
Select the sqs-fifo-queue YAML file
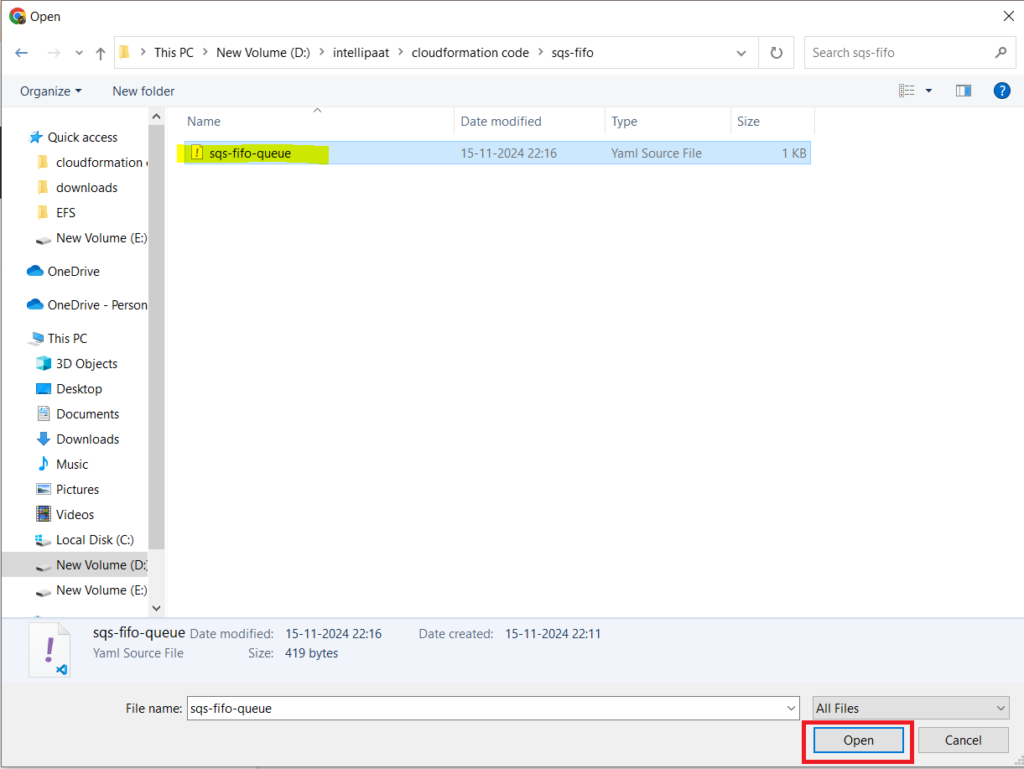pyautogui.click(x=250, y=153)
